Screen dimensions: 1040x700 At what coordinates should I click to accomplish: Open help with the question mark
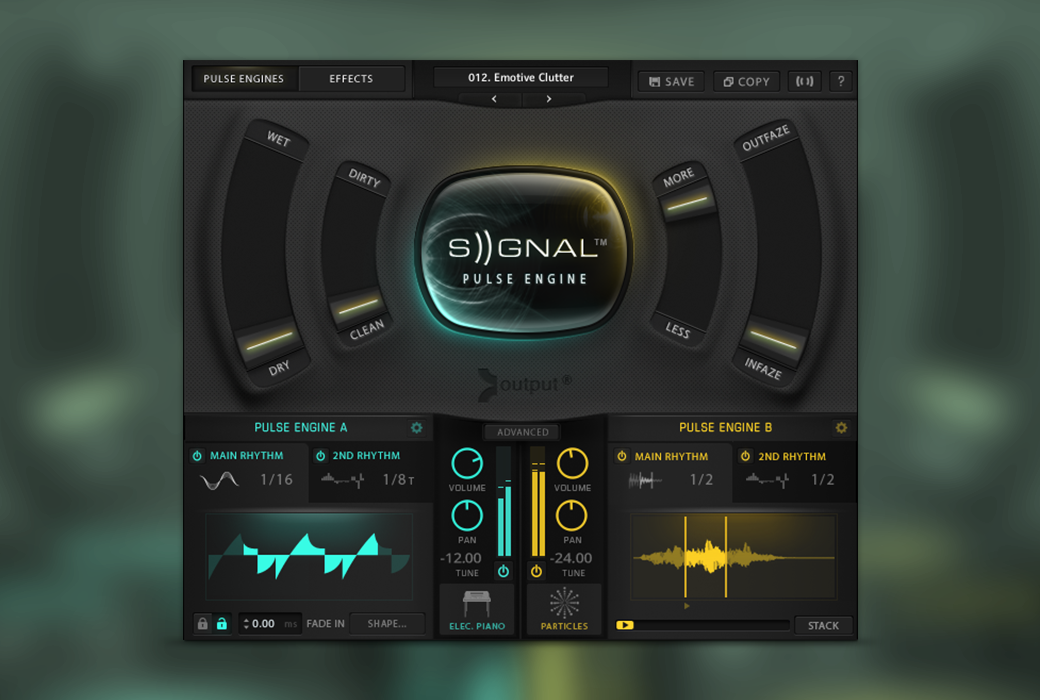841,81
